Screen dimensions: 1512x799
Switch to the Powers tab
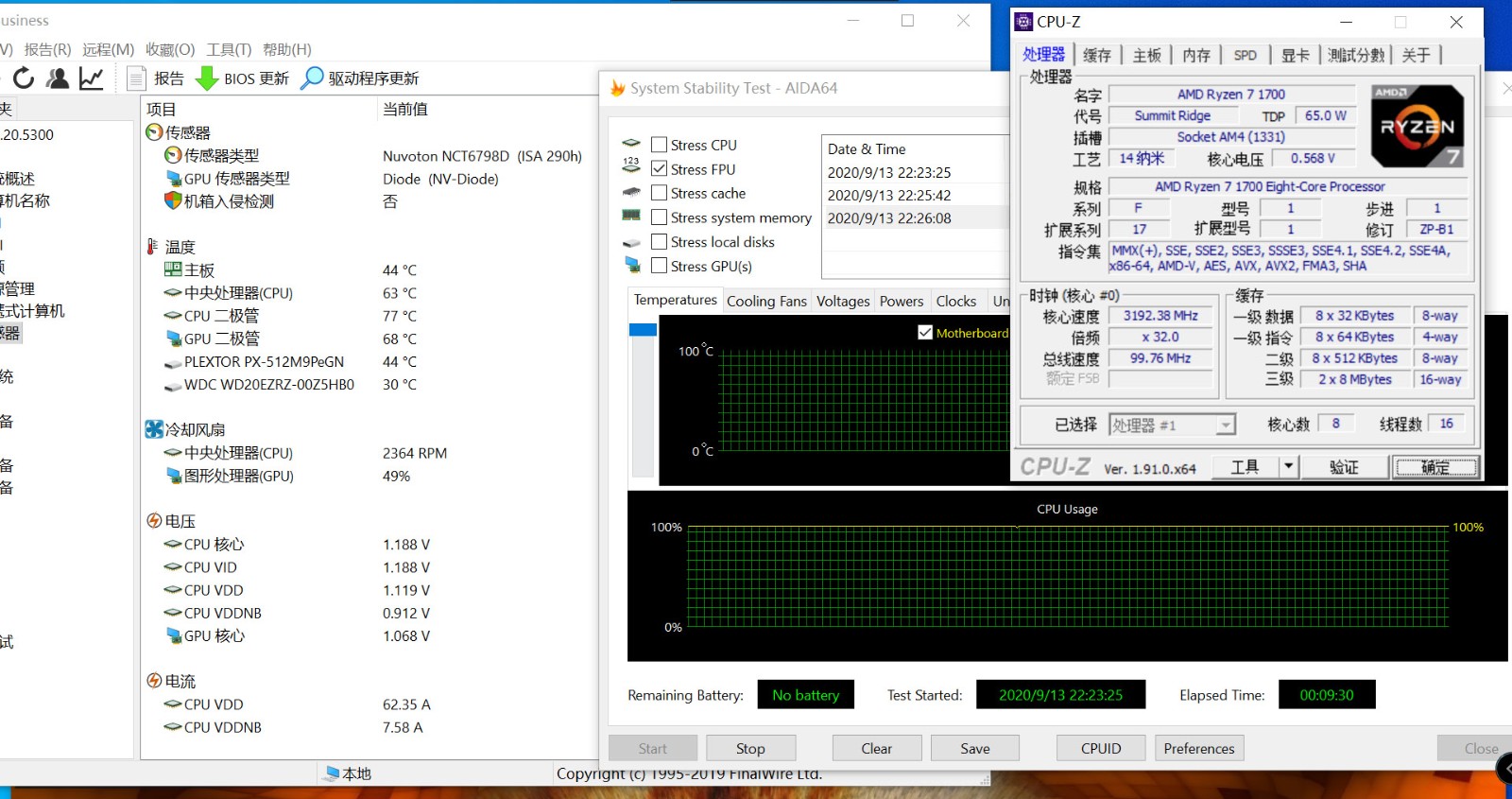(x=902, y=301)
